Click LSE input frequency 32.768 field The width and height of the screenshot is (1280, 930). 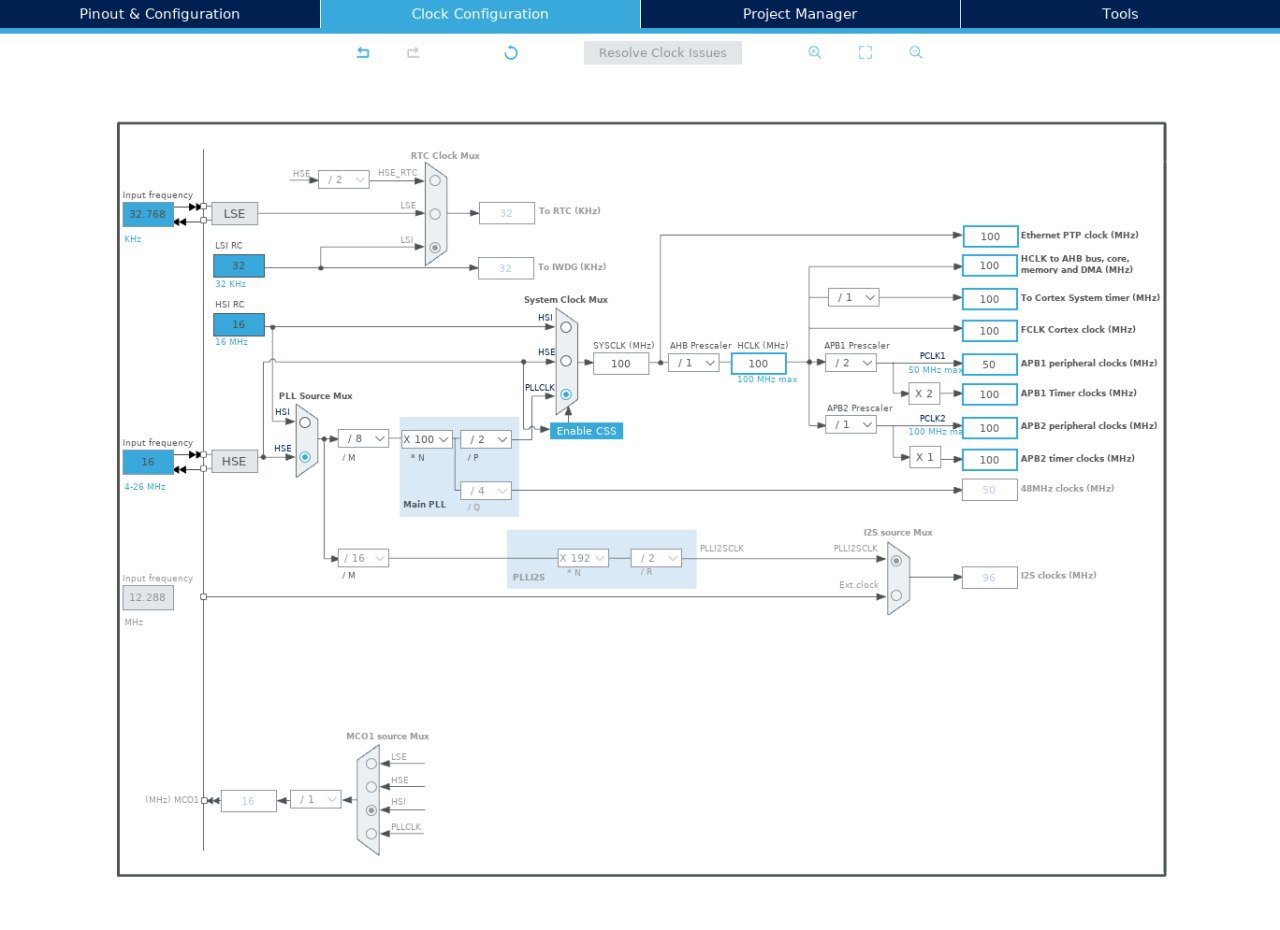148,214
